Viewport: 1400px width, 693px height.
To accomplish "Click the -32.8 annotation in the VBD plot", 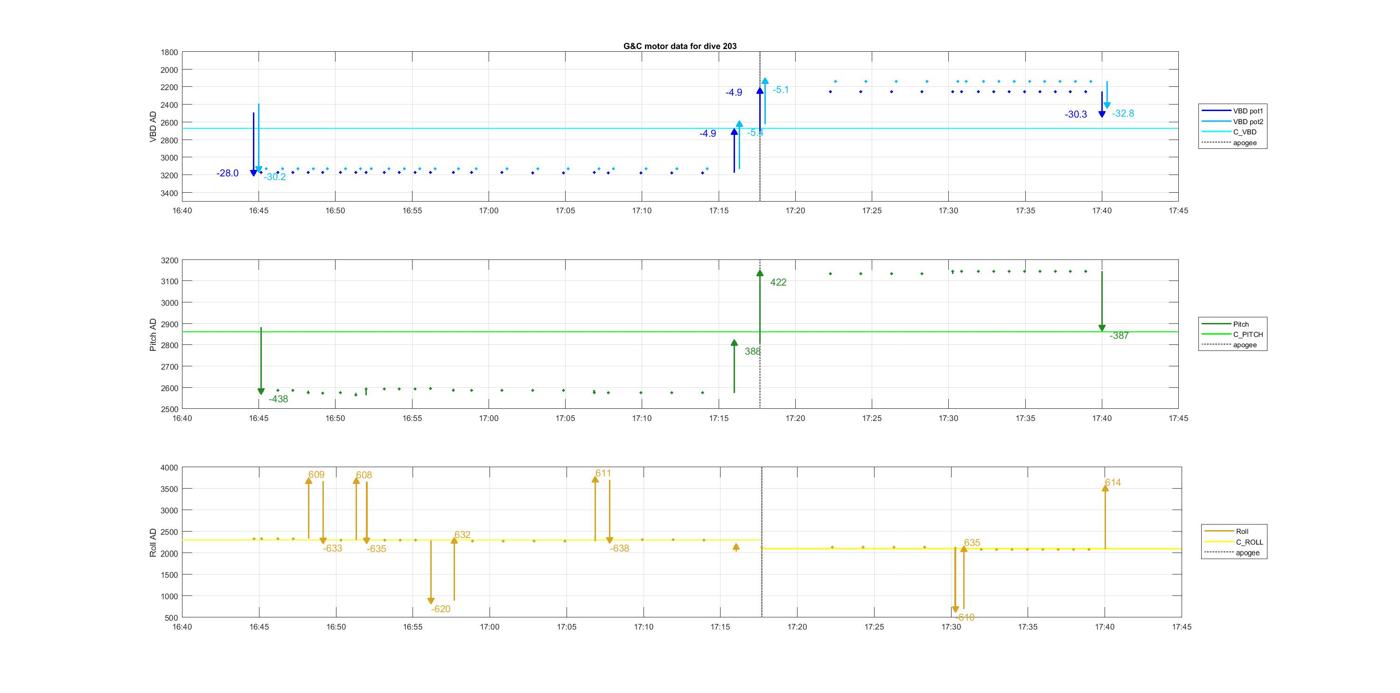I will coord(1123,114).
